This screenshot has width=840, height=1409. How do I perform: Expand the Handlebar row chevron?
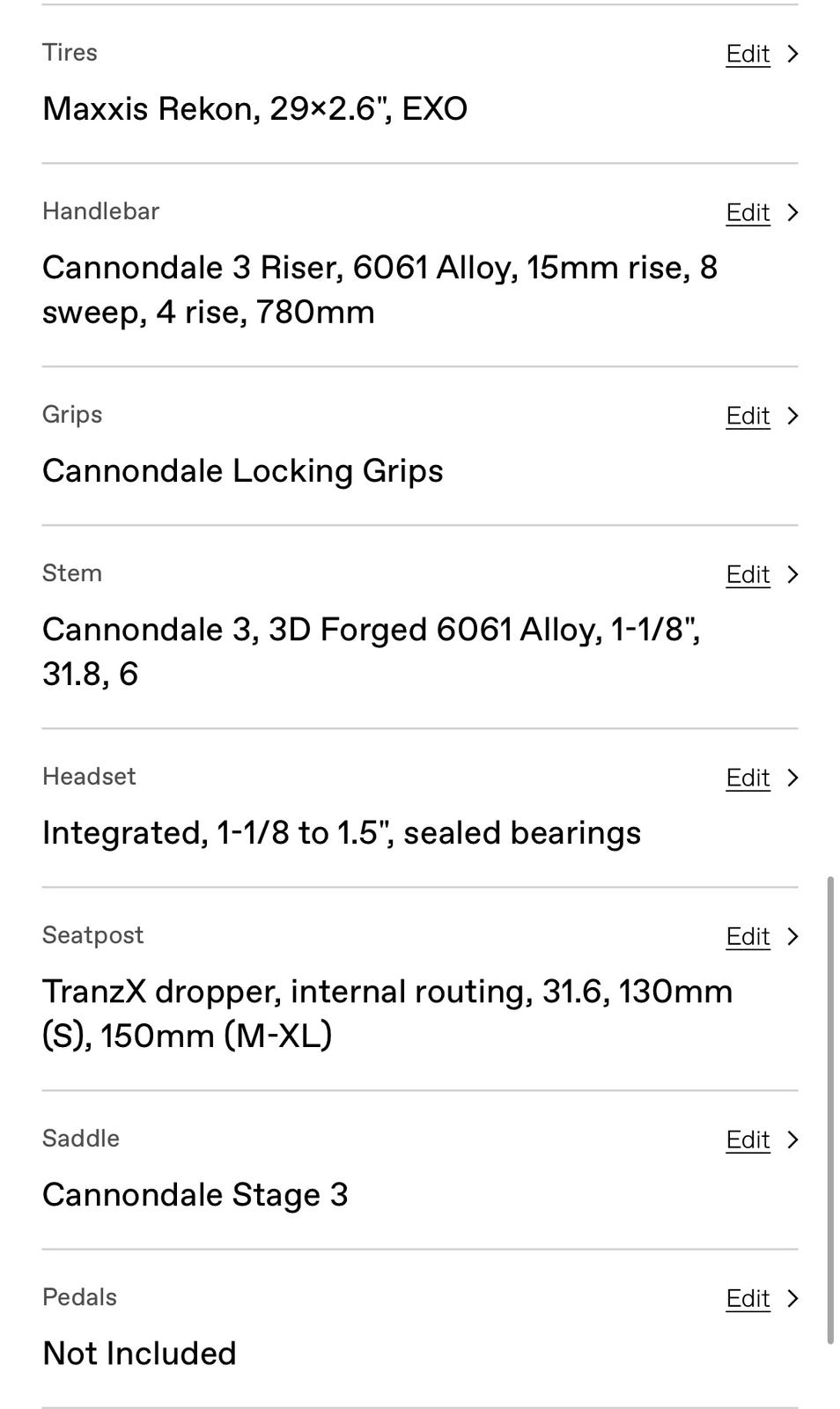point(792,212)
